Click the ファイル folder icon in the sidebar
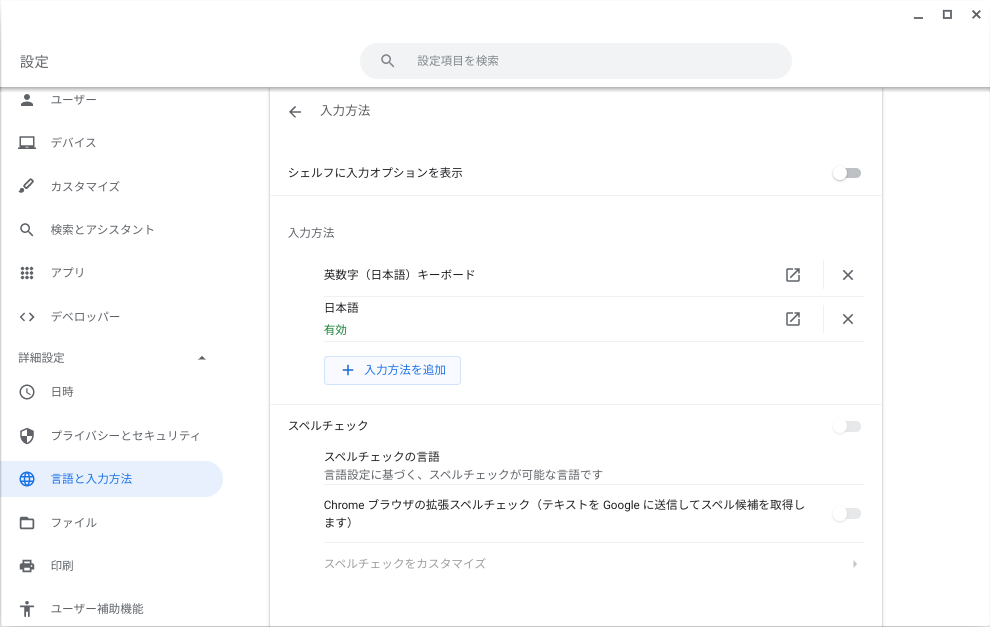The width and height of the screenshot is (990, 627). (27, 523)
